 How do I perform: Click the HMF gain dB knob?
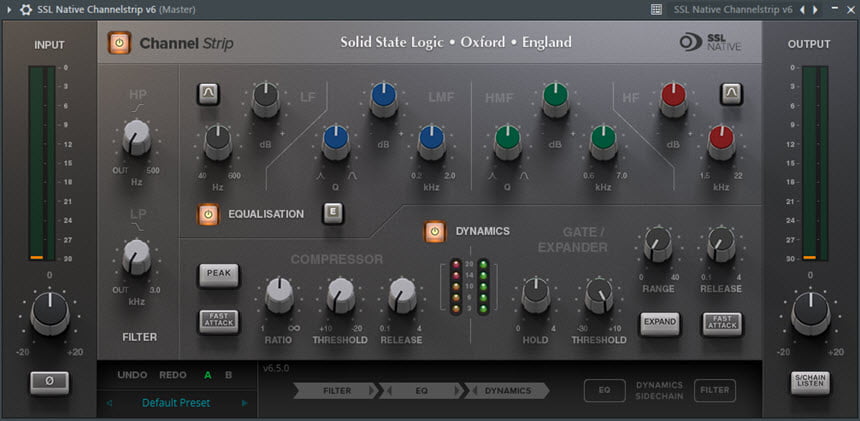point(556,99)
